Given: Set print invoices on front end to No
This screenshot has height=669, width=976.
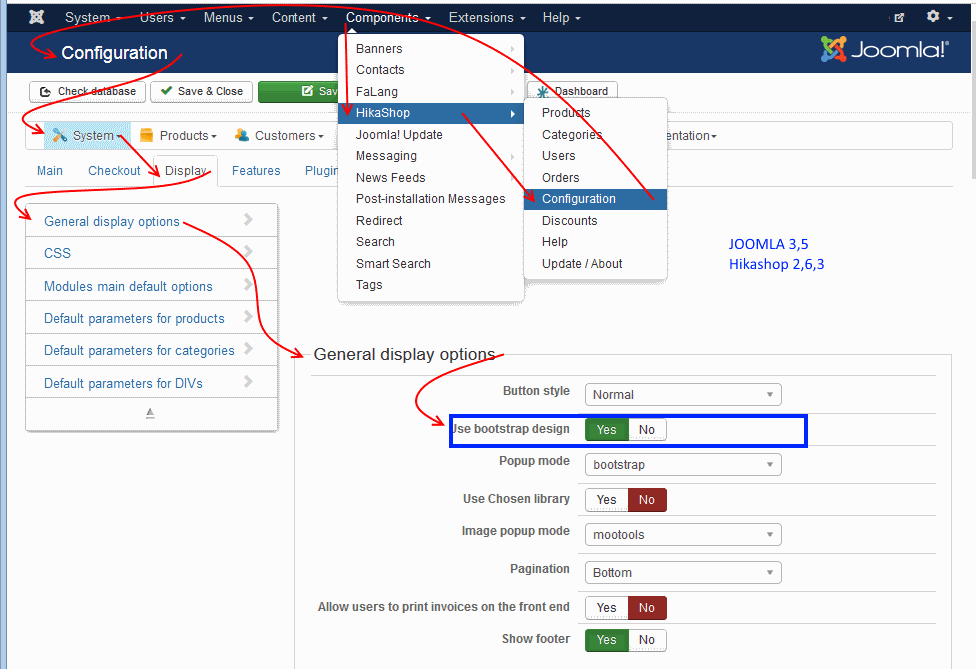Looking at the screenshot, I should 647,607.
